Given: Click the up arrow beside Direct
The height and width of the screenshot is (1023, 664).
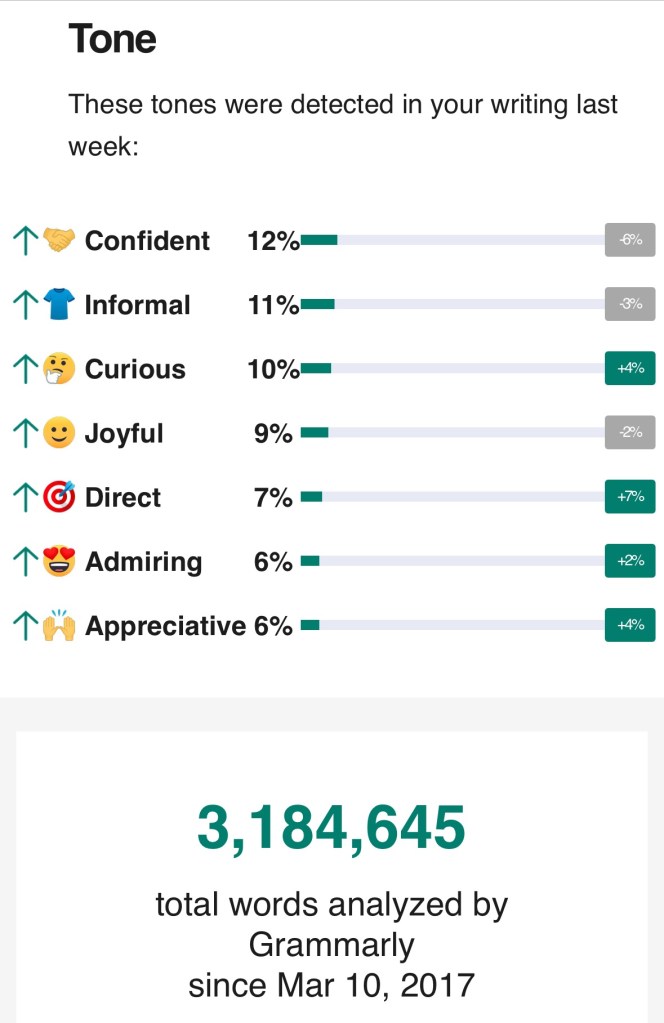Looking at the screenshot, I should point(24,497).
